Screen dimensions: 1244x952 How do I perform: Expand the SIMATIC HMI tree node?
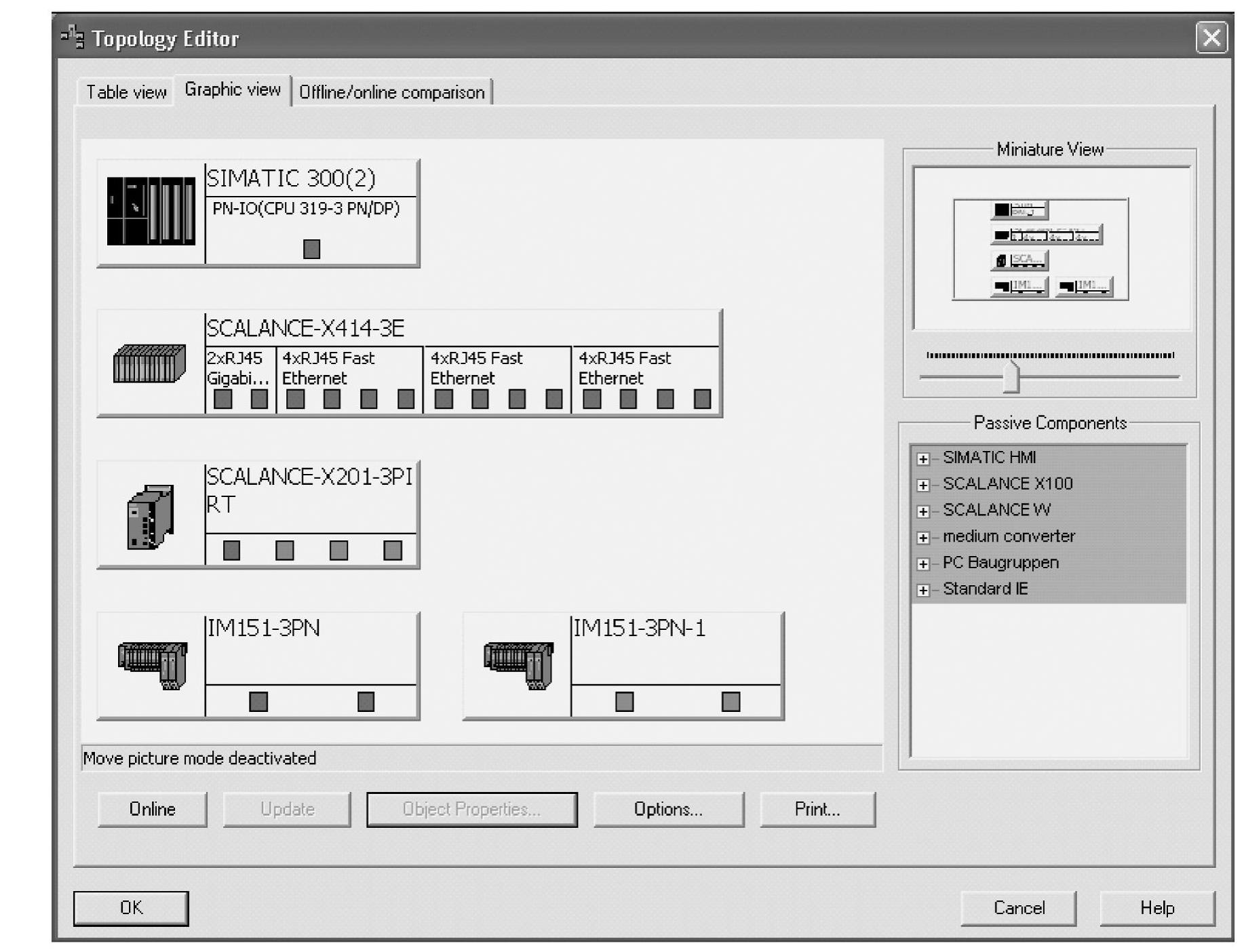(x=922, y=459)
